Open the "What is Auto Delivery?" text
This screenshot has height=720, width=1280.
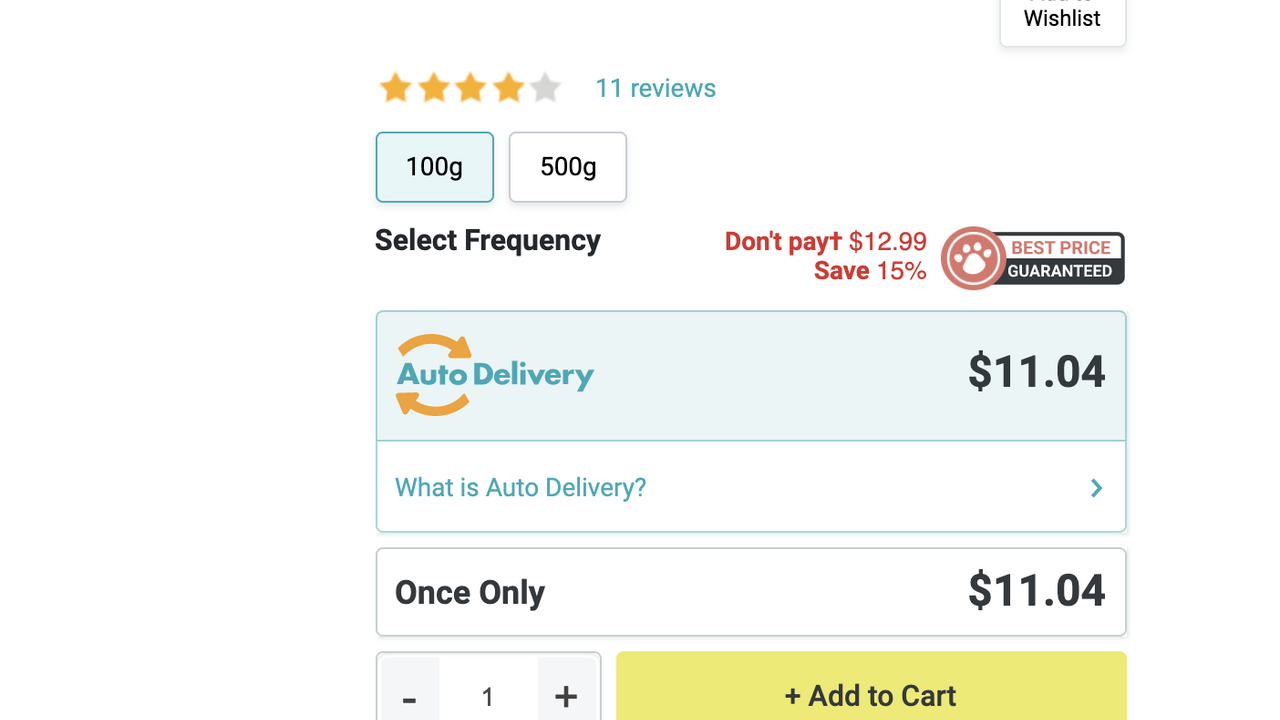coord(520,488)
